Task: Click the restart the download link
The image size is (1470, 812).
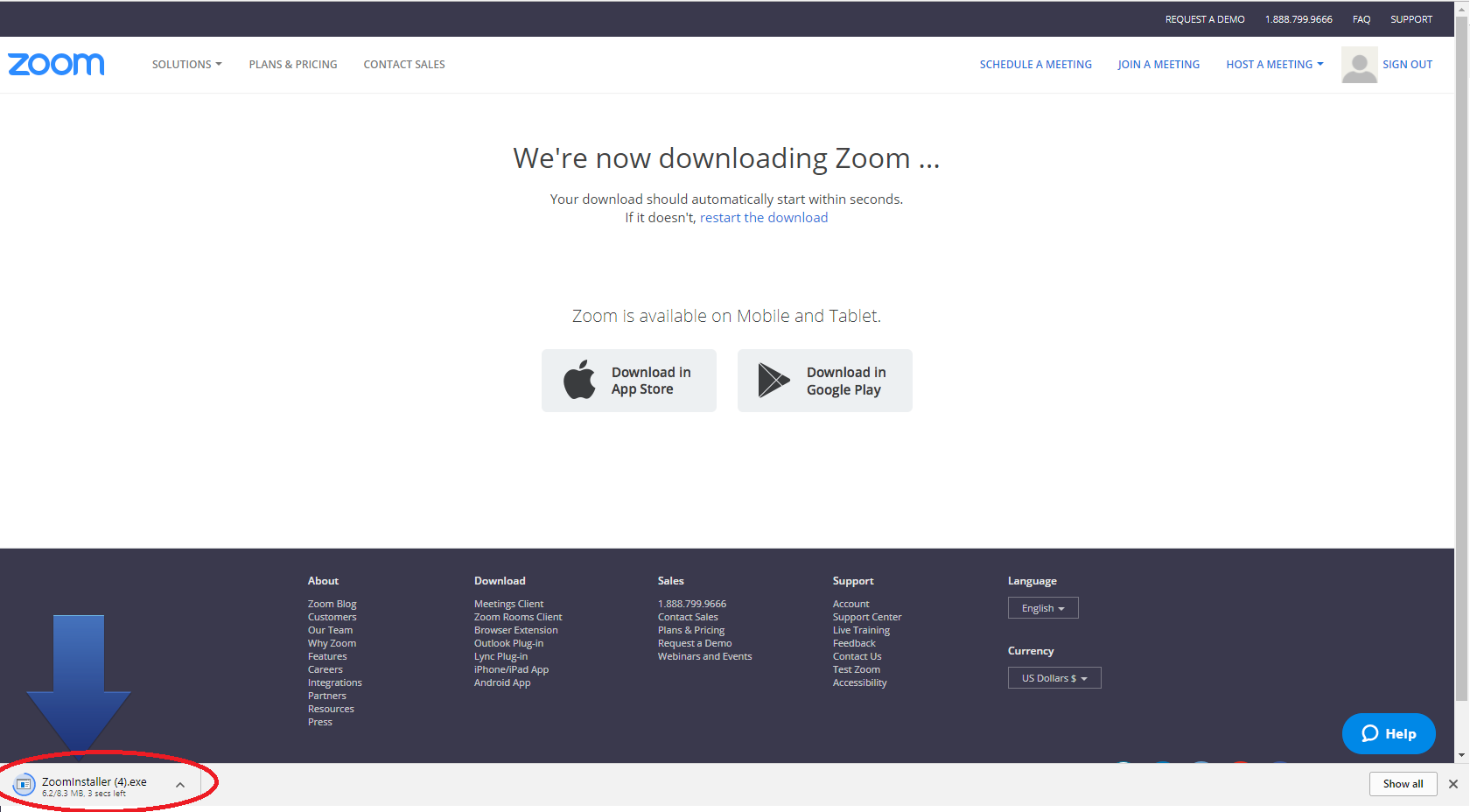Action: tap(764, 218)
